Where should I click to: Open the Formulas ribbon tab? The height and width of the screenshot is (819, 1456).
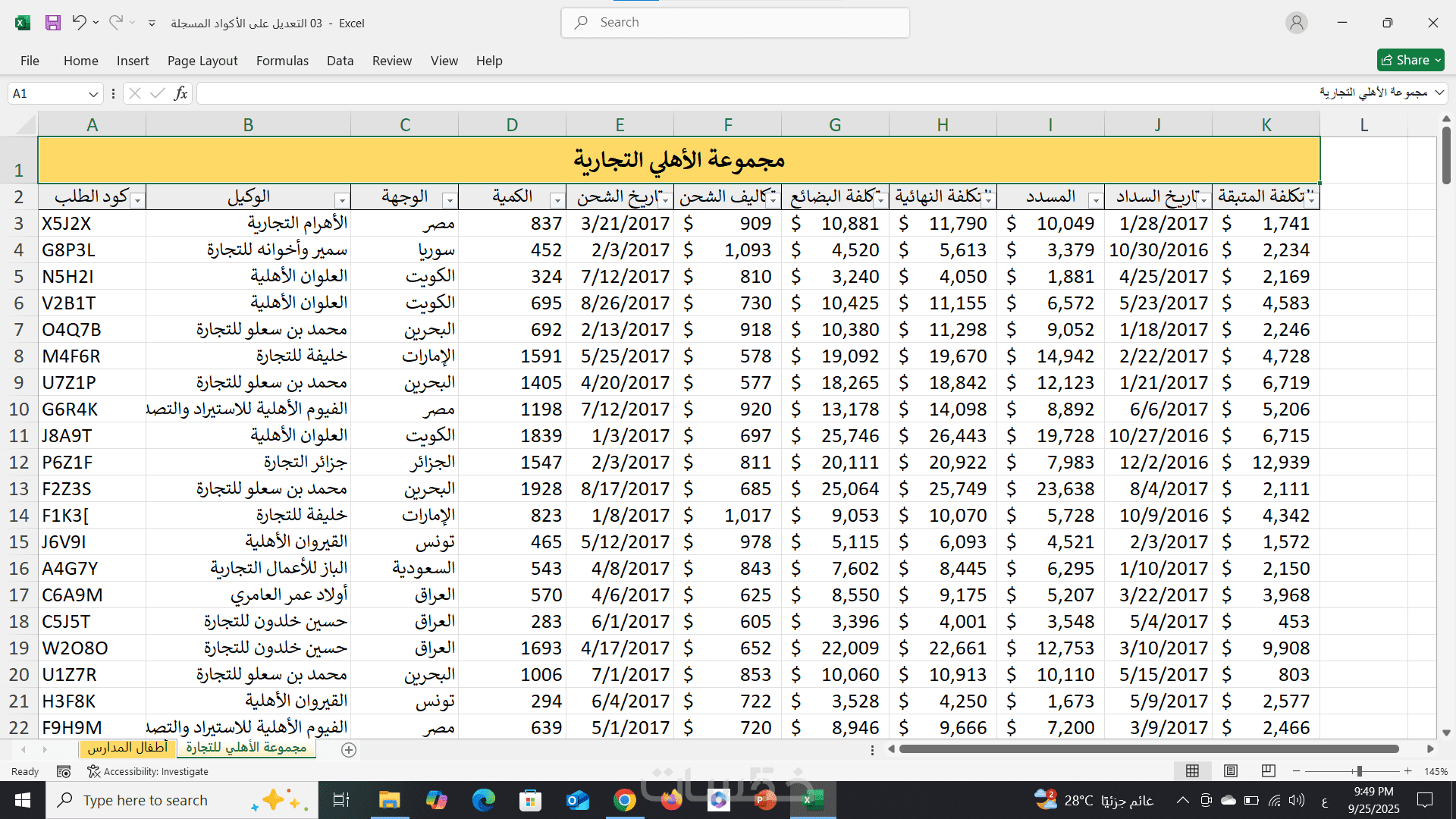282,61
